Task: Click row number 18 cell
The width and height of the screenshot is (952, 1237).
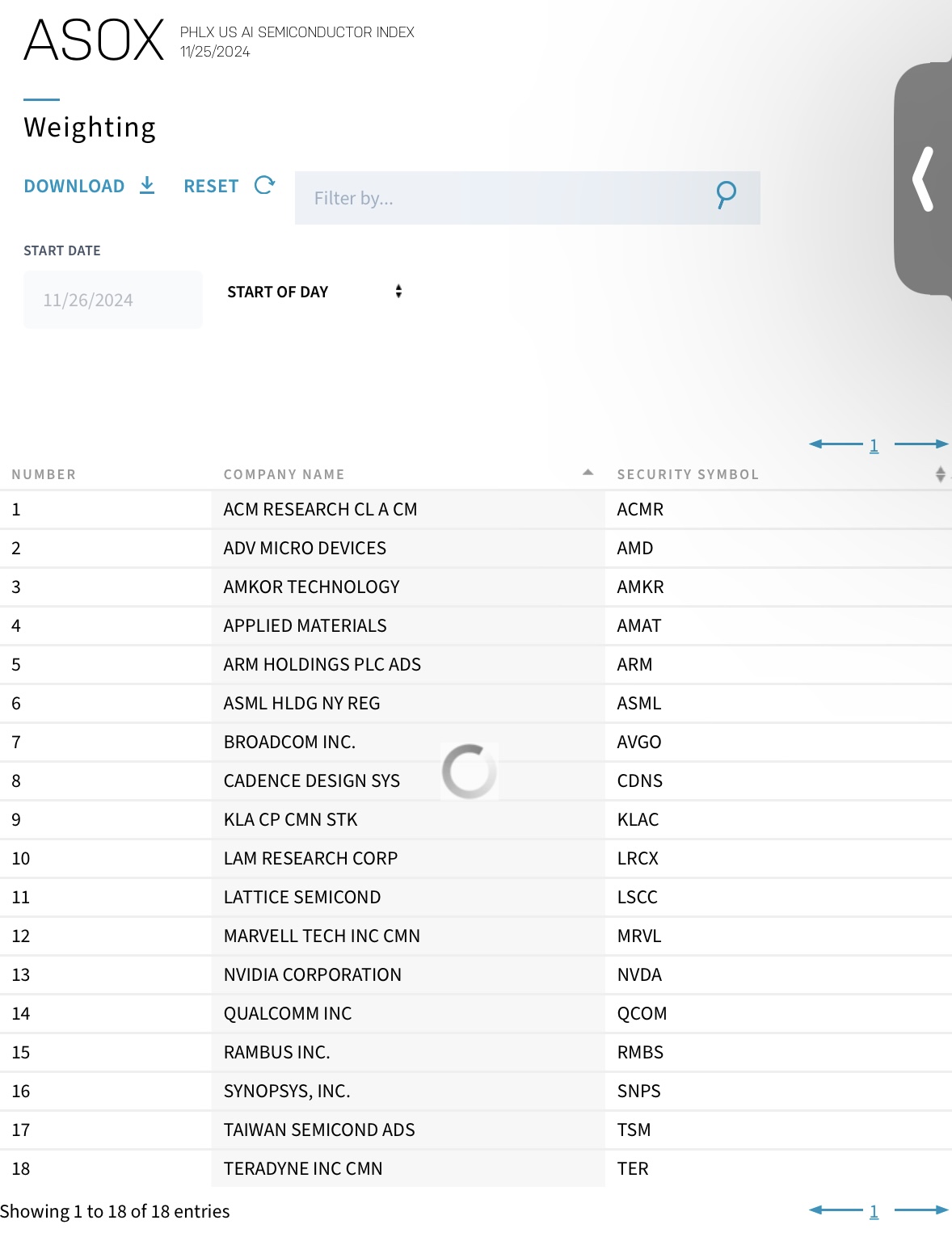Action: 106,1168
